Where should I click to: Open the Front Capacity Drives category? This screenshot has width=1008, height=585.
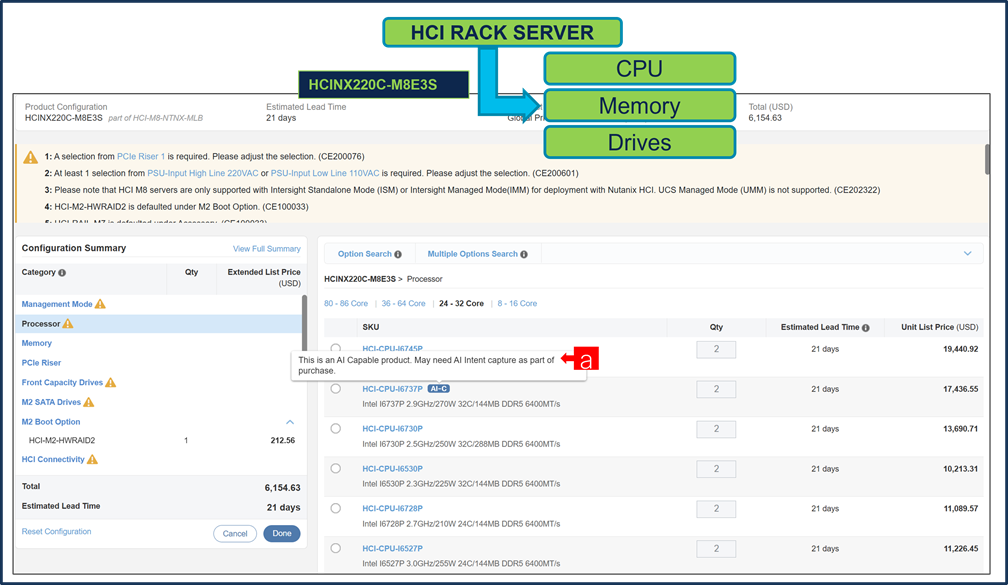pos(62,382)
